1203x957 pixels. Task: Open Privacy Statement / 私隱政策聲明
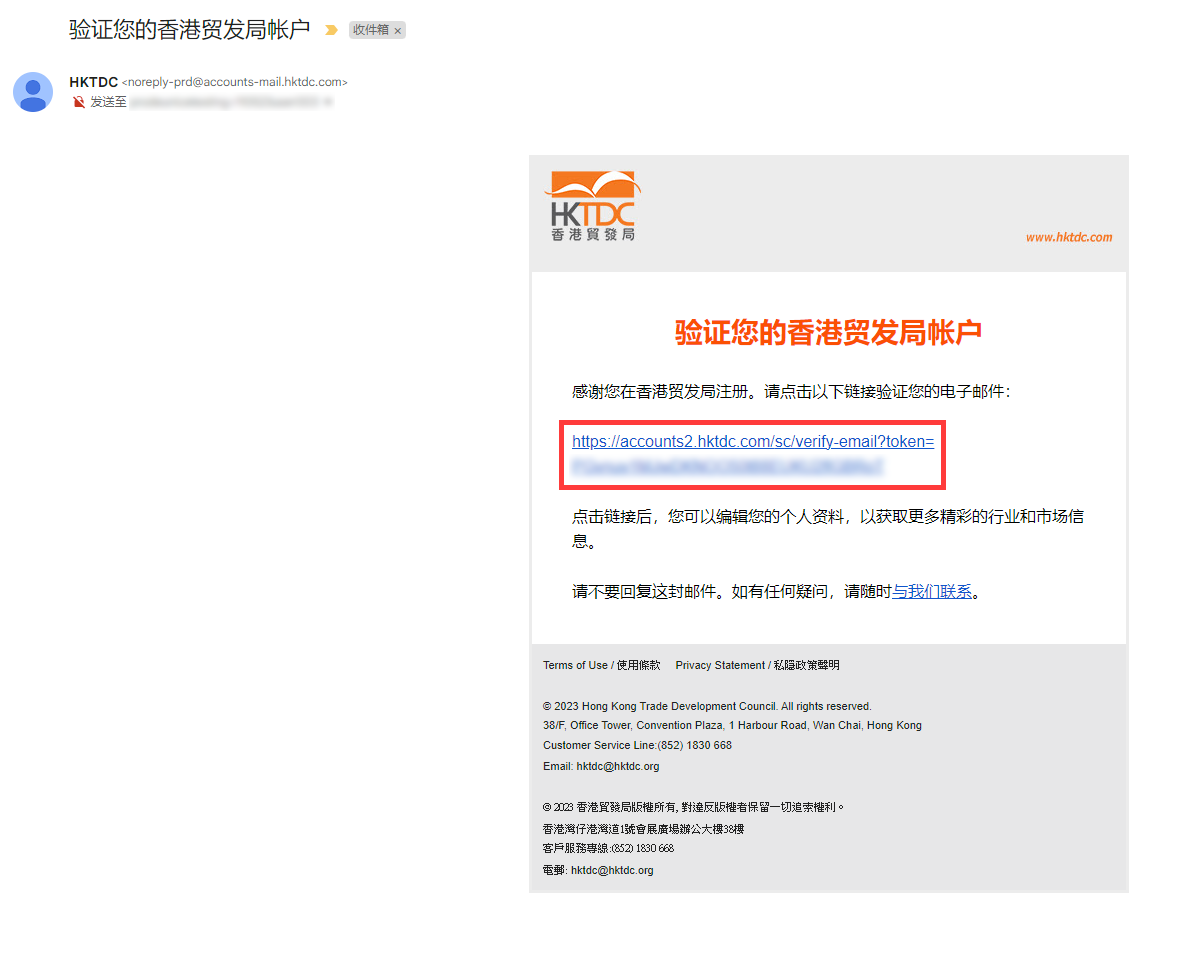point(757,665)
